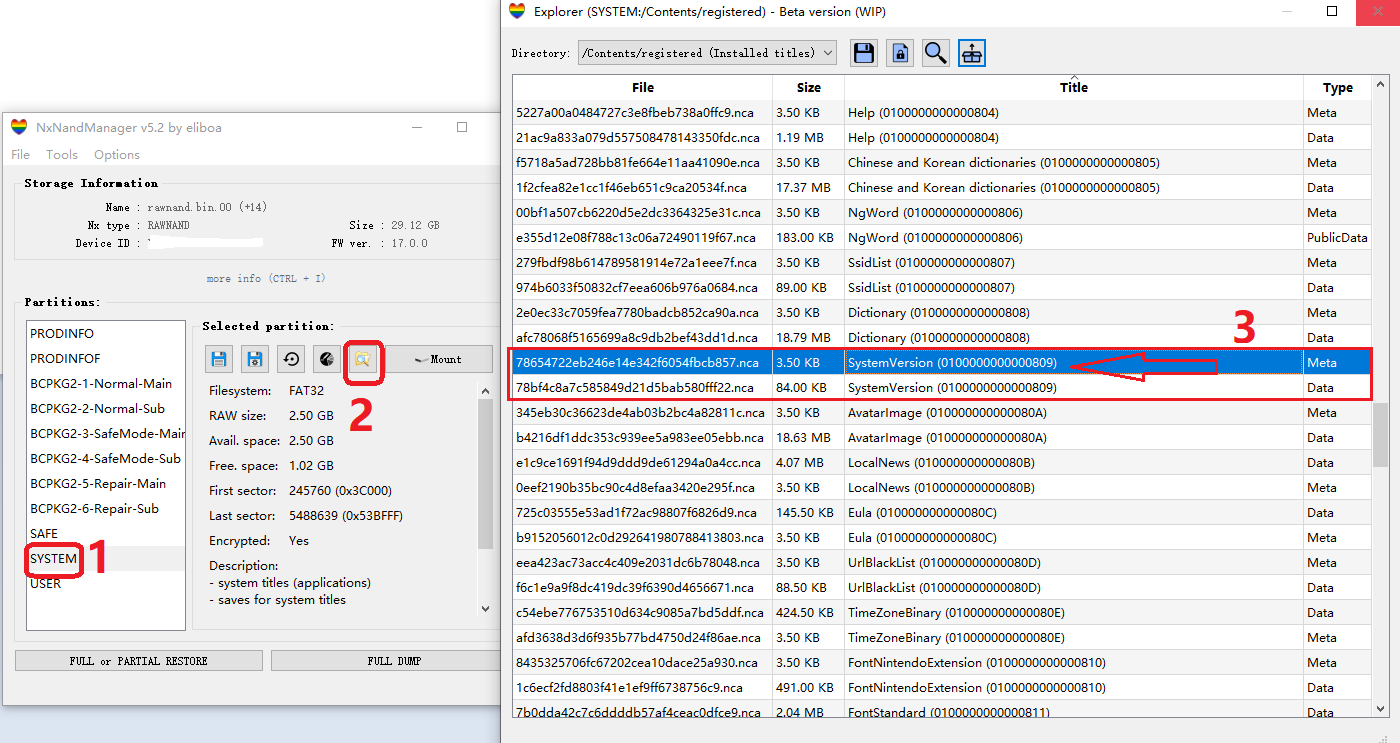
Task: Click the FontNintendoExtension title in the 491.00 KB row
Action: click(976, 687)
